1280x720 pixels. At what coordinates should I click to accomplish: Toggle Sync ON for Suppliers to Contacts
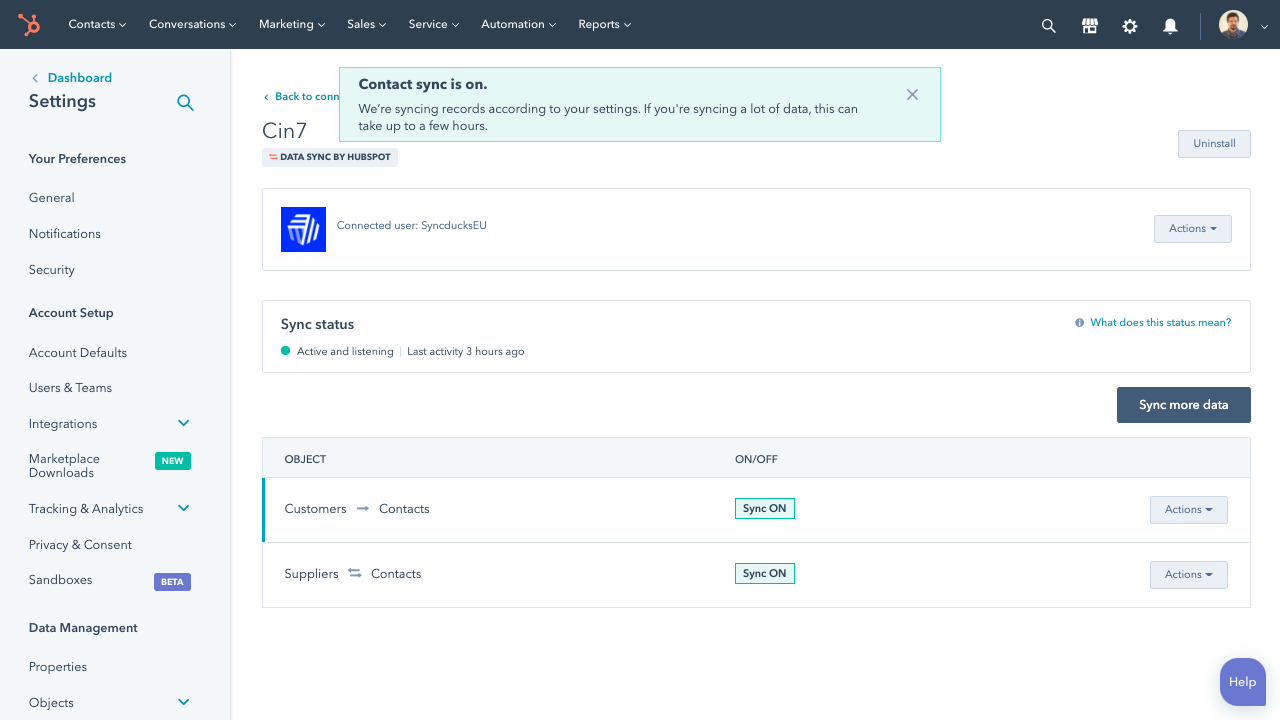point(764,574)
